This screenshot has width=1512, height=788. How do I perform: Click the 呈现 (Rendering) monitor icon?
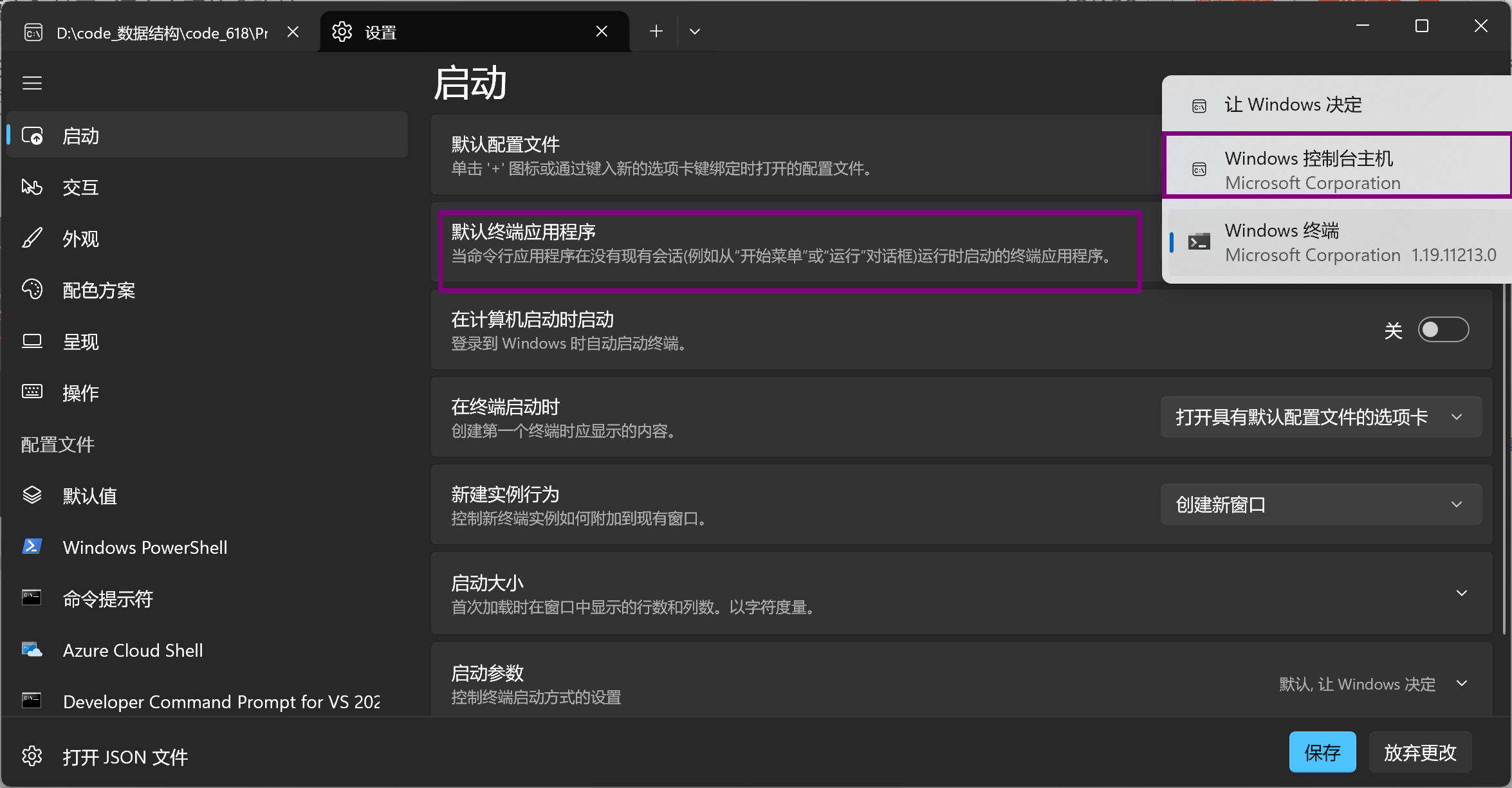(x=32, y=342)
